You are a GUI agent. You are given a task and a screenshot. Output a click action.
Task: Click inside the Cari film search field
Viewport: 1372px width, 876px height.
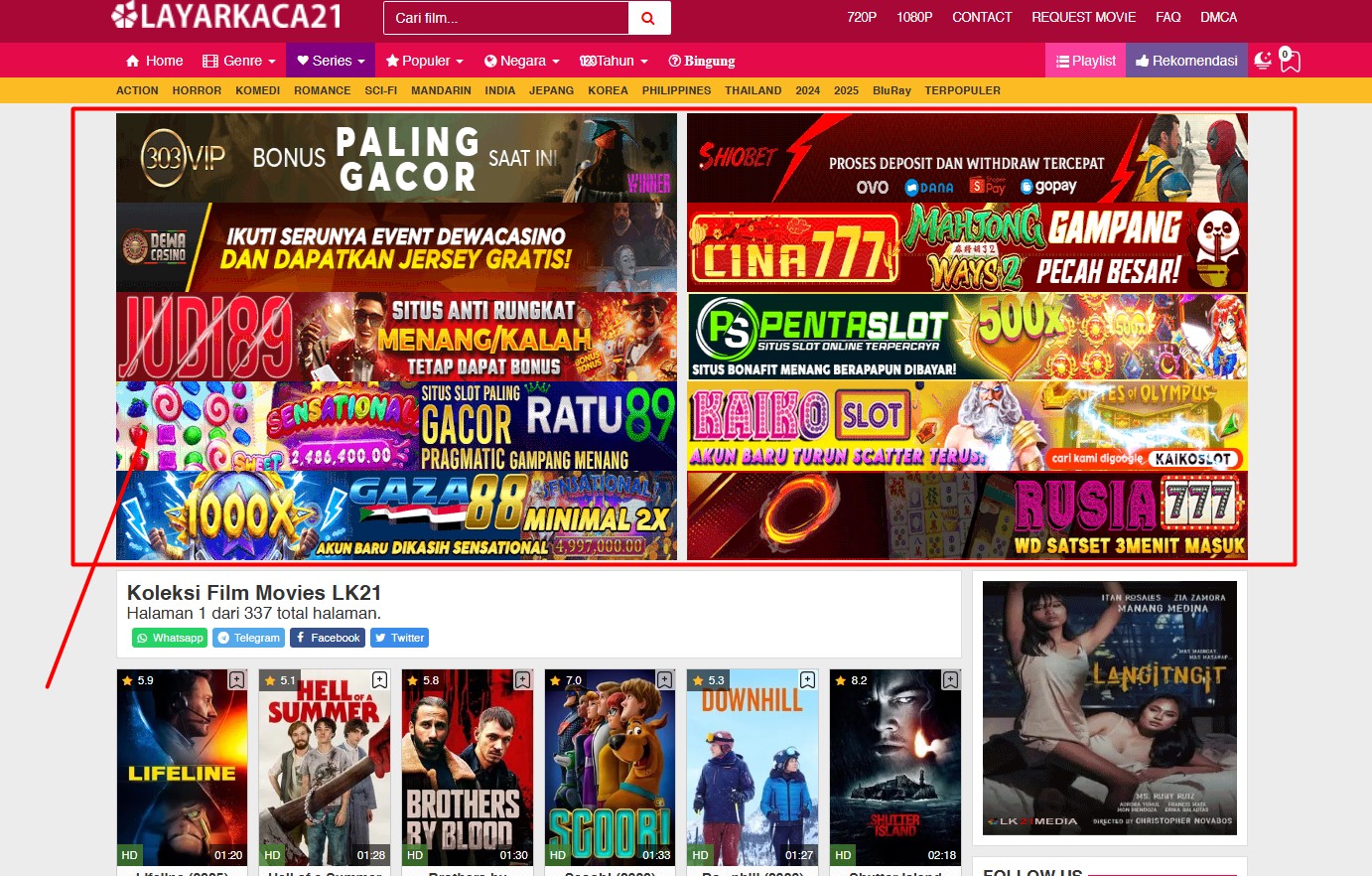(506, 18)
